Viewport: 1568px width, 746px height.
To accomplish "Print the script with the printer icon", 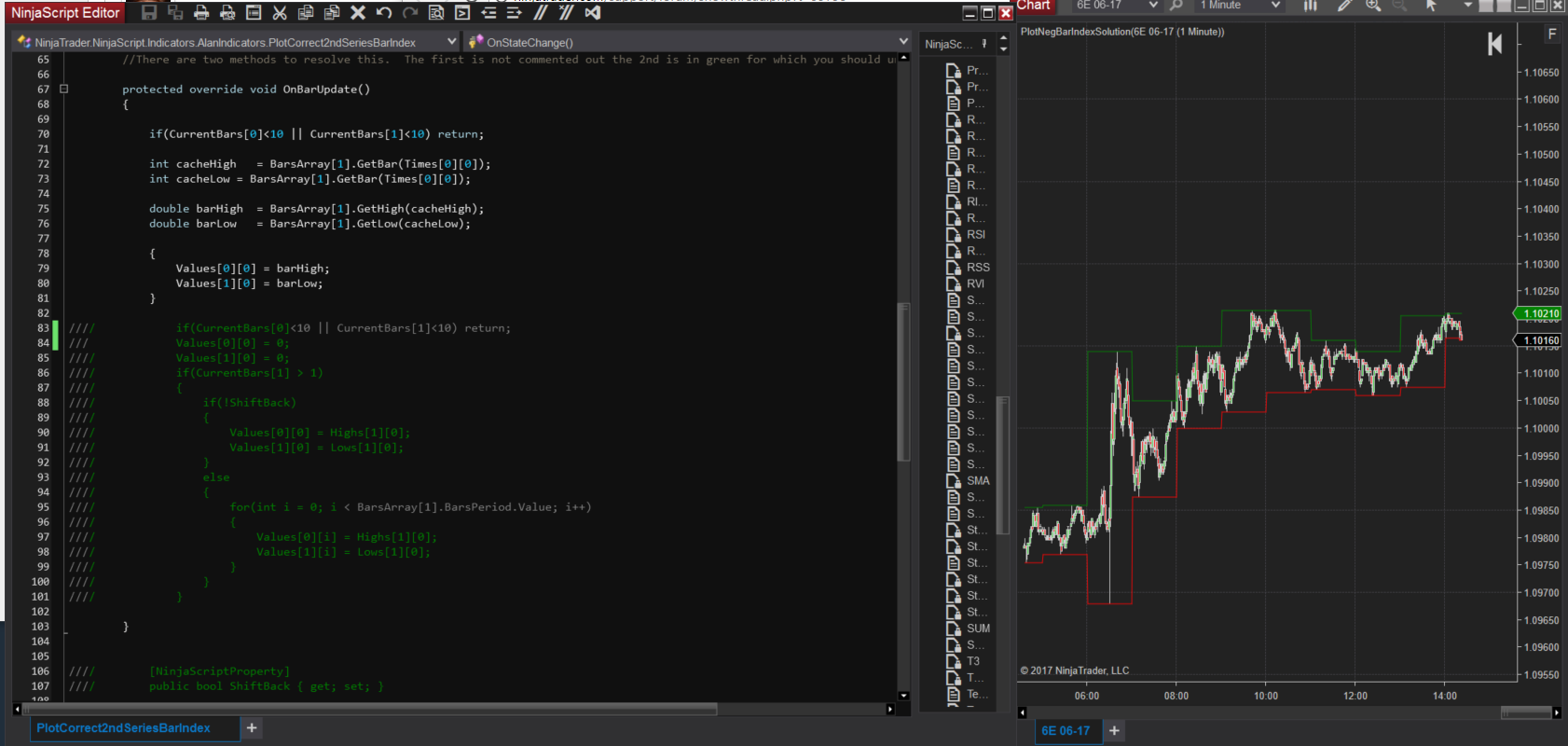I will [201, 12].
